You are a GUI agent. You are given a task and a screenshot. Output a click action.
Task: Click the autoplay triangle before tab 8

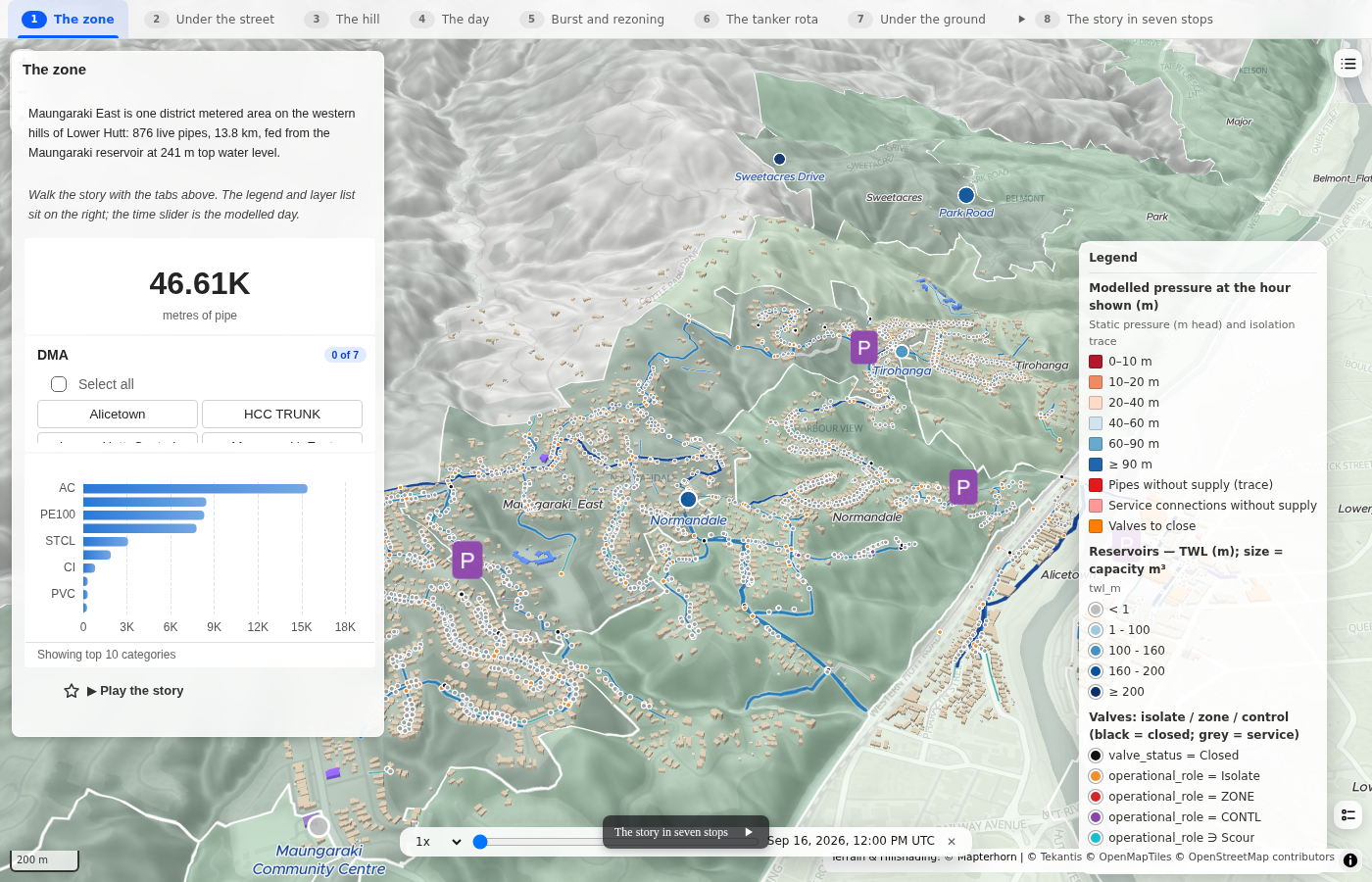pyautogui.click(x=1021, y=20)
